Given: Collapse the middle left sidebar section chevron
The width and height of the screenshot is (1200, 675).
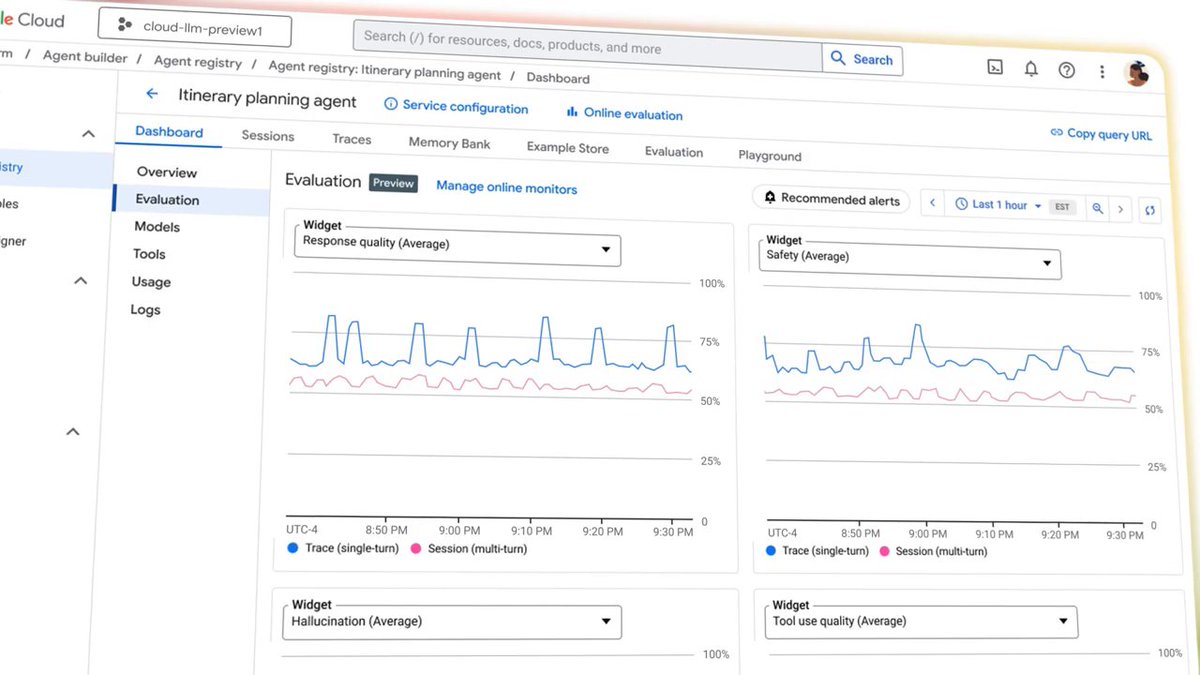Looking at the screenshot, I should (81, 282).
